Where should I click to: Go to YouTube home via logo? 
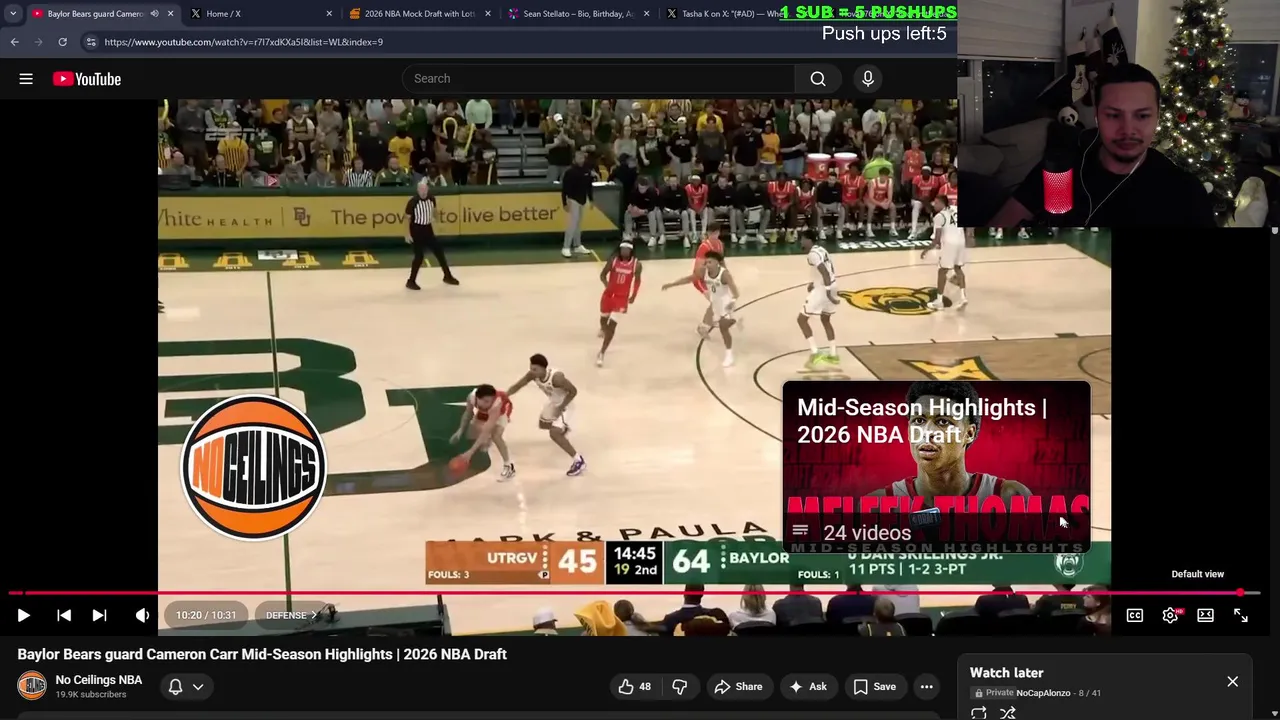click(87, 79)
